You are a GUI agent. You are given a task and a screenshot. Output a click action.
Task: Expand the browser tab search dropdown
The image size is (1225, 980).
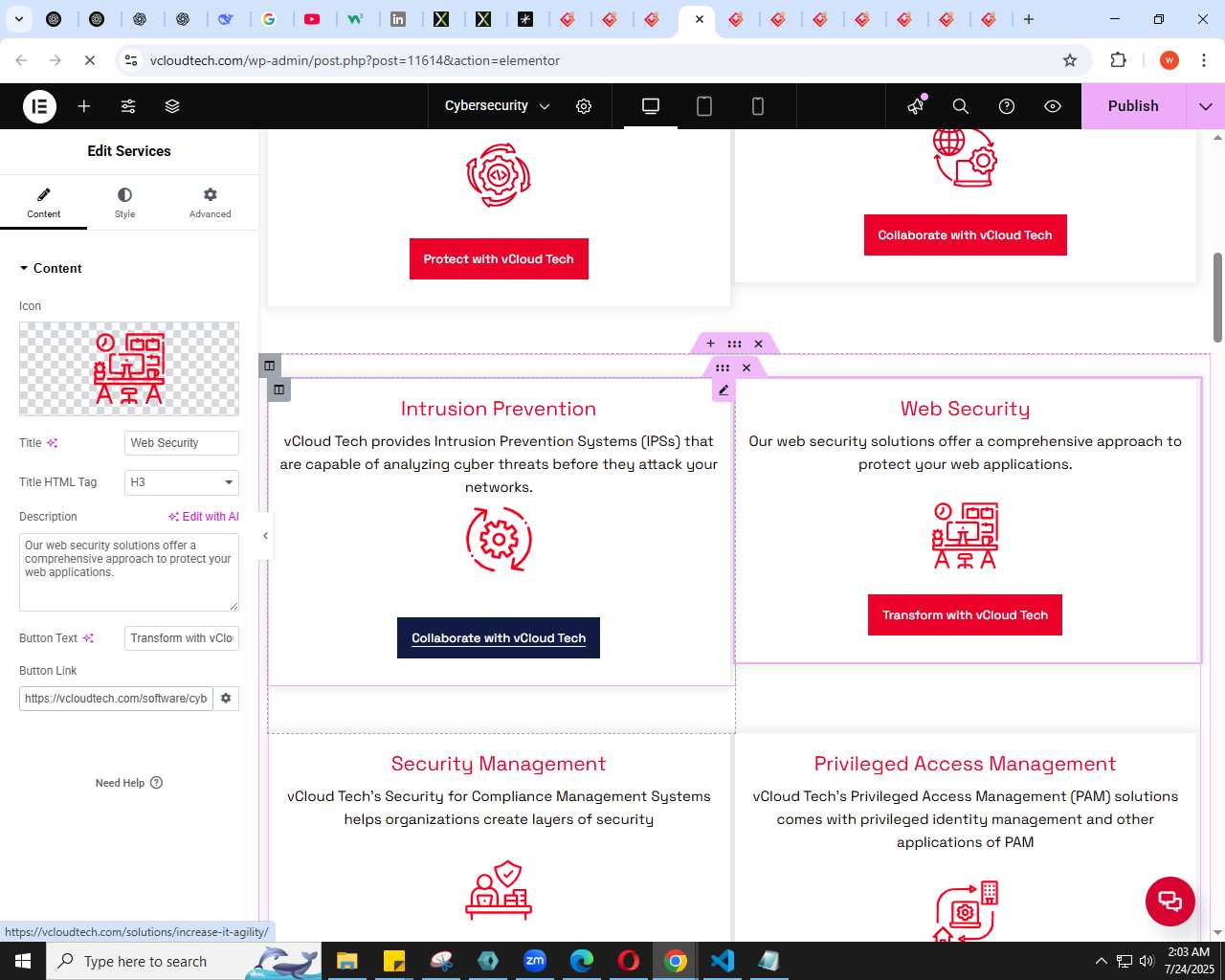coord(19,19)
